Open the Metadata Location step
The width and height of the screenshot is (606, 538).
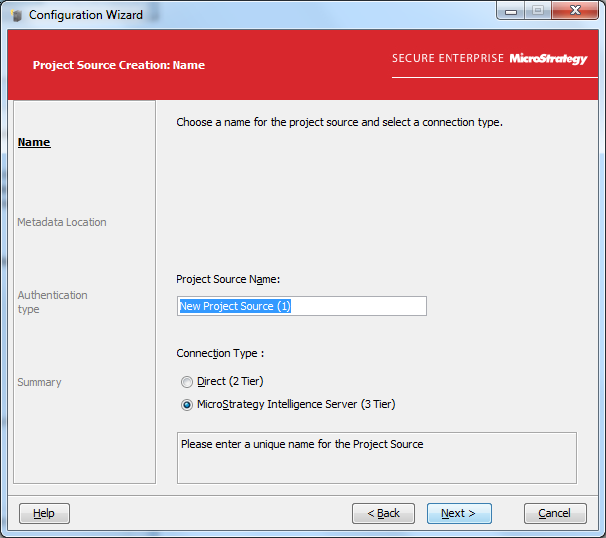[62, 222]
